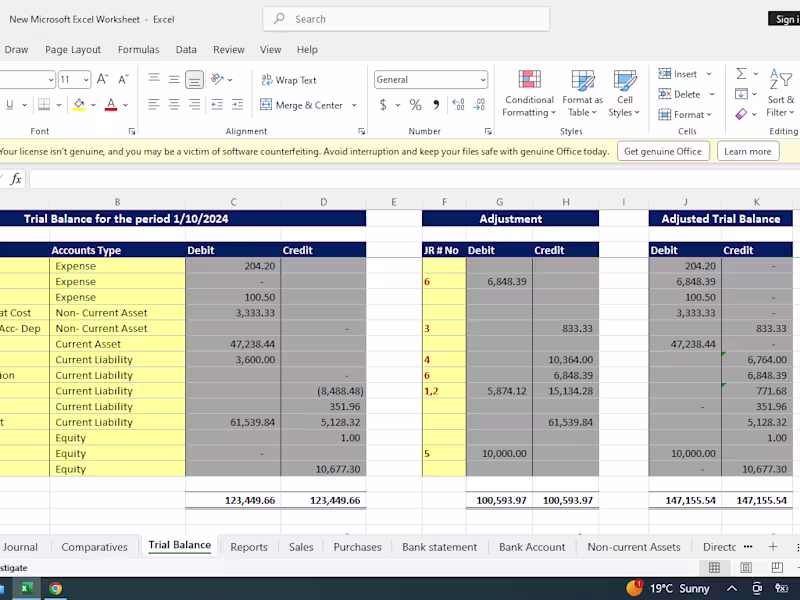Expand the General number format dropdown
The image size is (800, 600).
[x=483, y=80]
